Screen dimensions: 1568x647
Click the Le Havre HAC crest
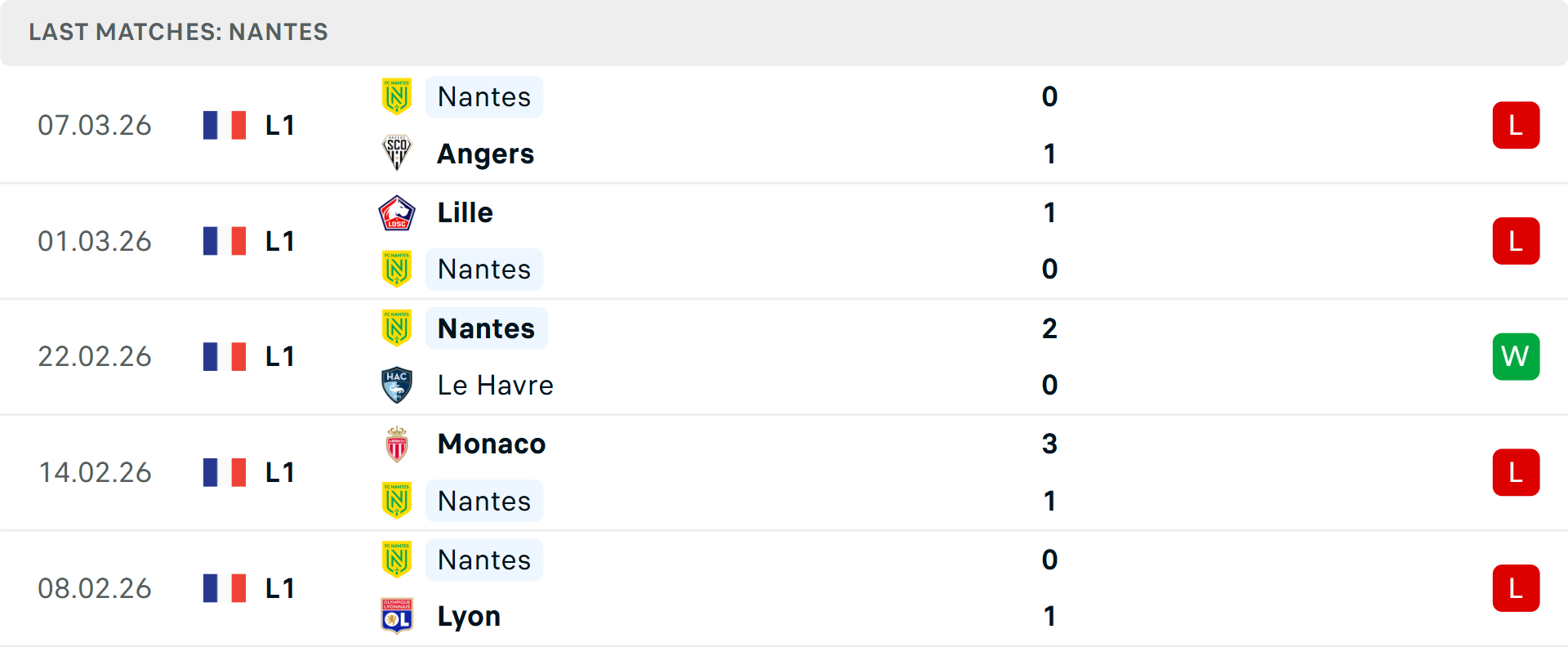397,385
